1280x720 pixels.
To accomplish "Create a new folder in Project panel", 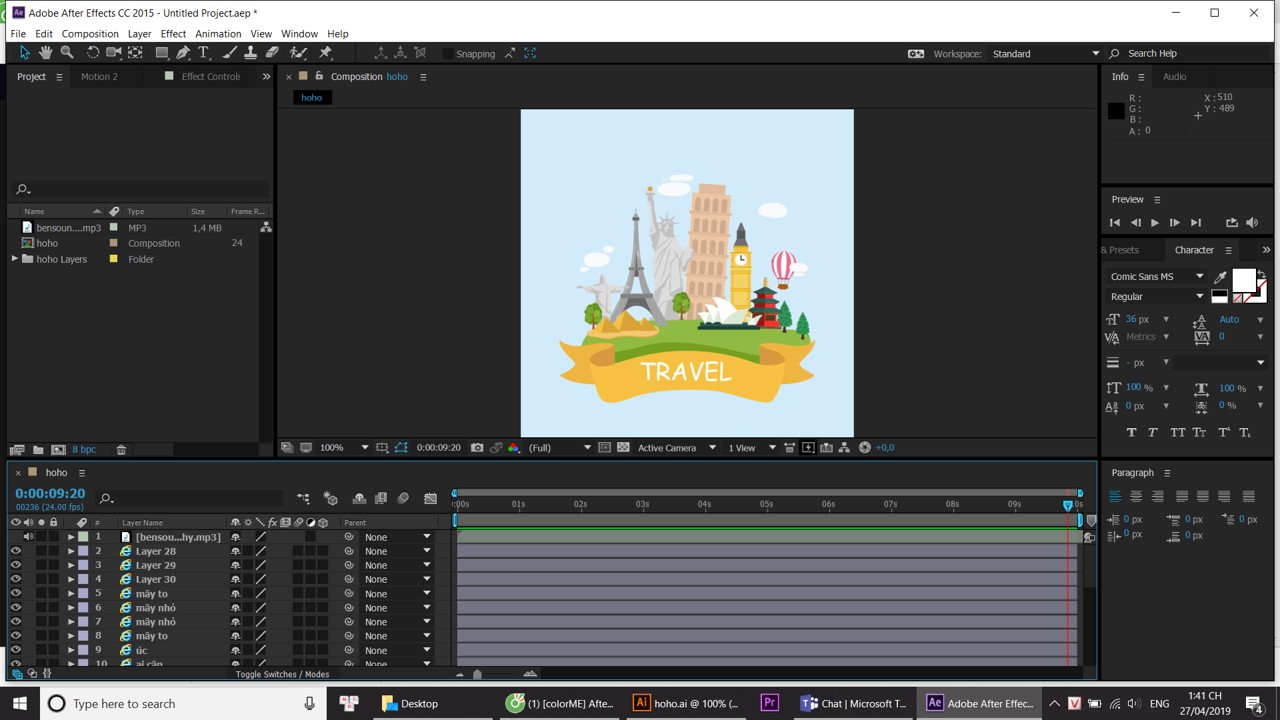I will point(38,450).
